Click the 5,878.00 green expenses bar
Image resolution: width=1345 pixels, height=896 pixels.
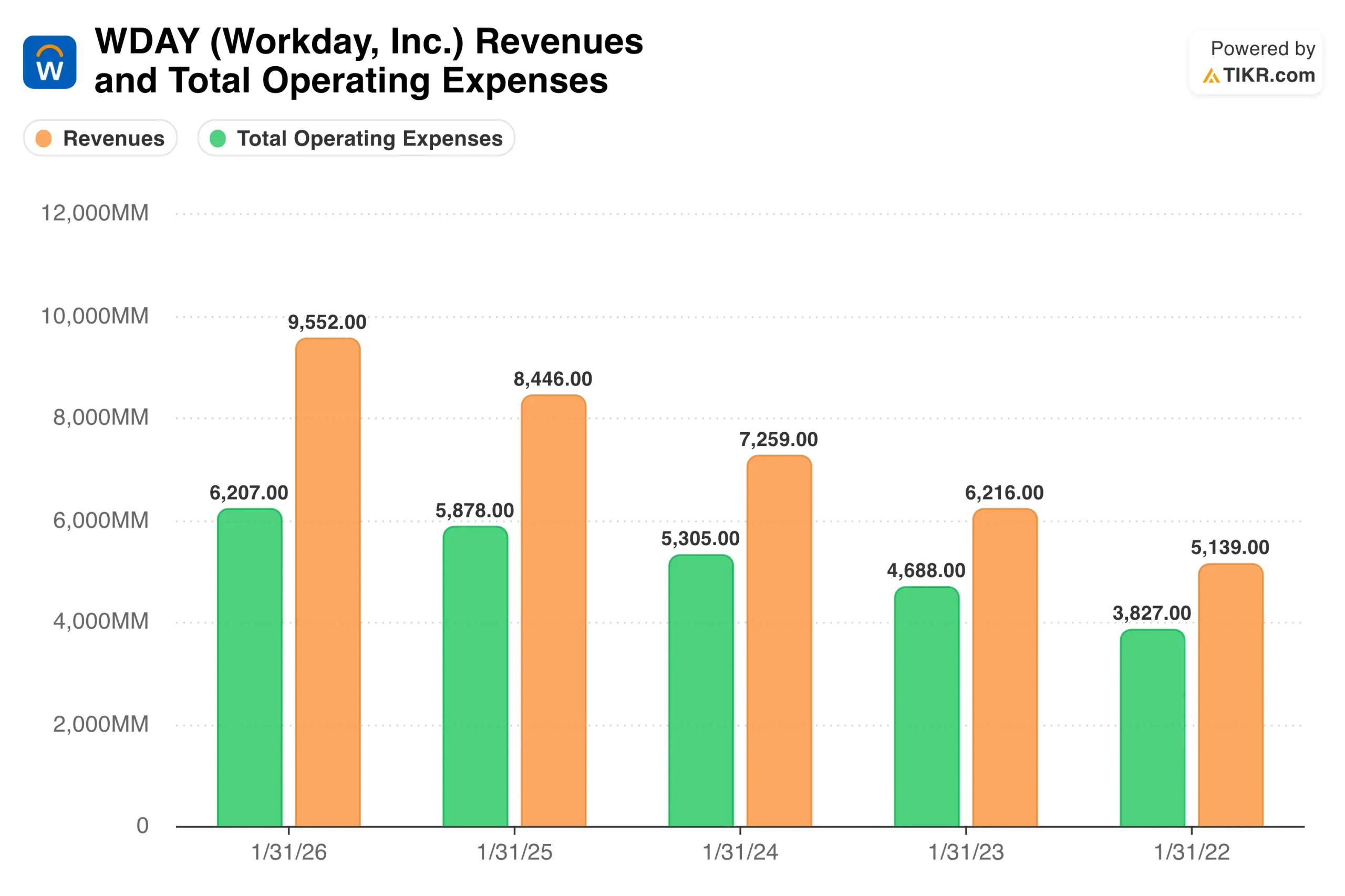[x=475, y=676]
